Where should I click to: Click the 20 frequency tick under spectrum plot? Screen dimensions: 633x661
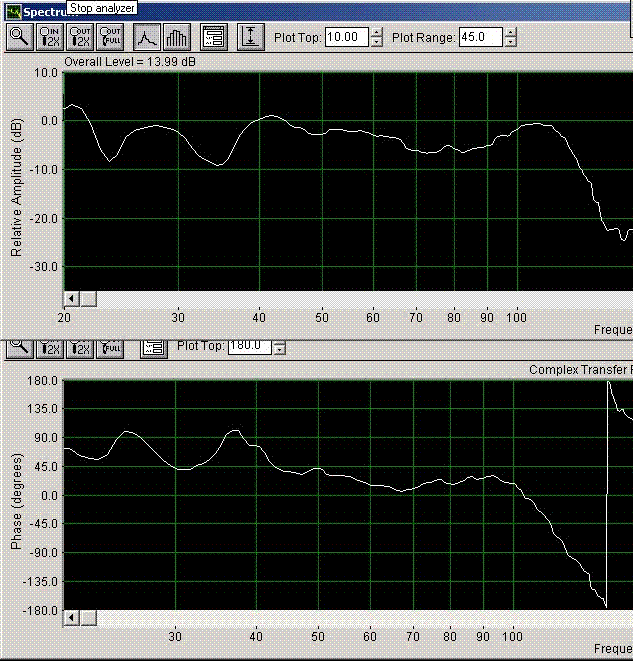pyautogui.click(x=64, y=317)
